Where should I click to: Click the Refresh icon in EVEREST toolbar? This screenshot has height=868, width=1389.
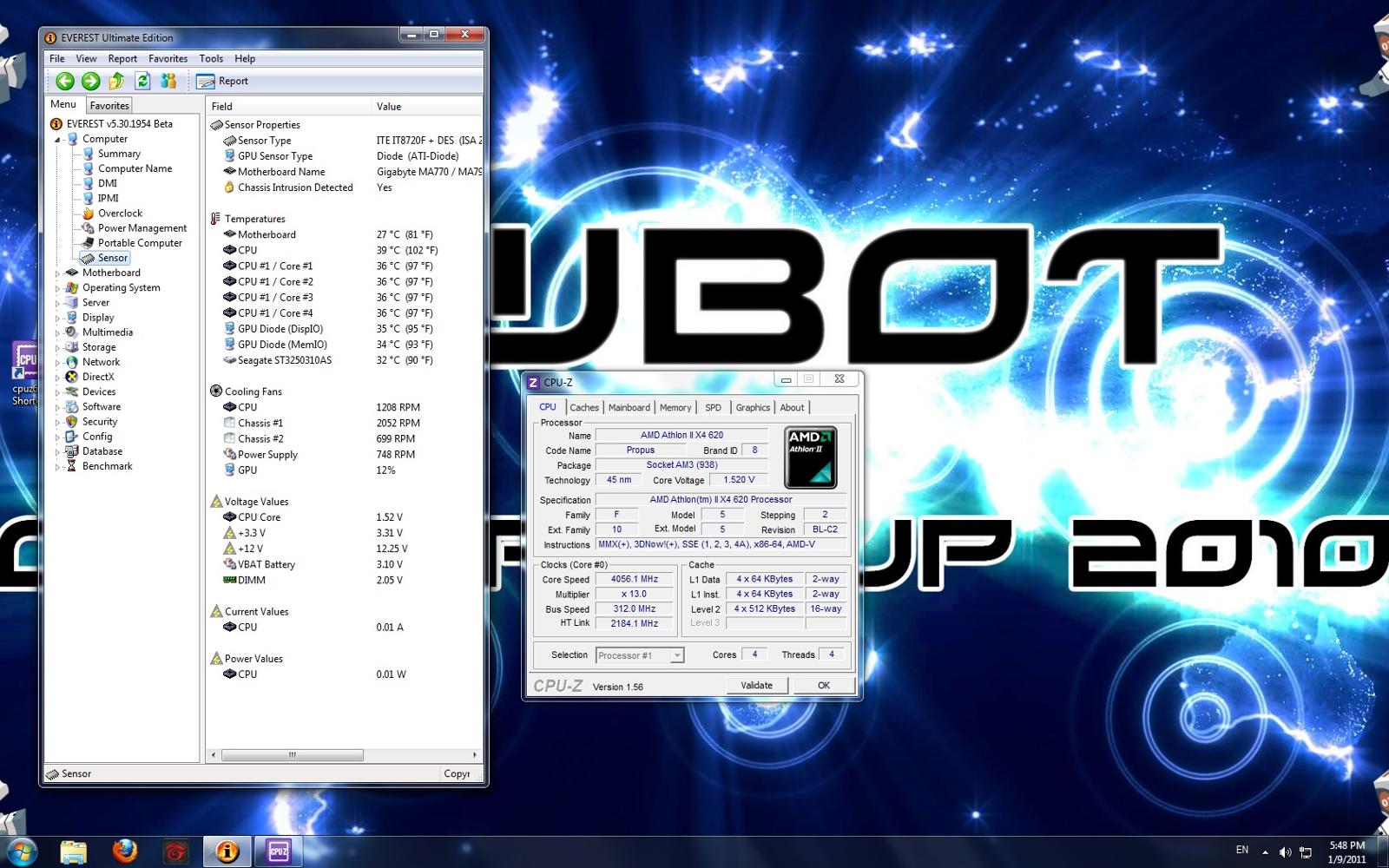click(x=143, y=81)
